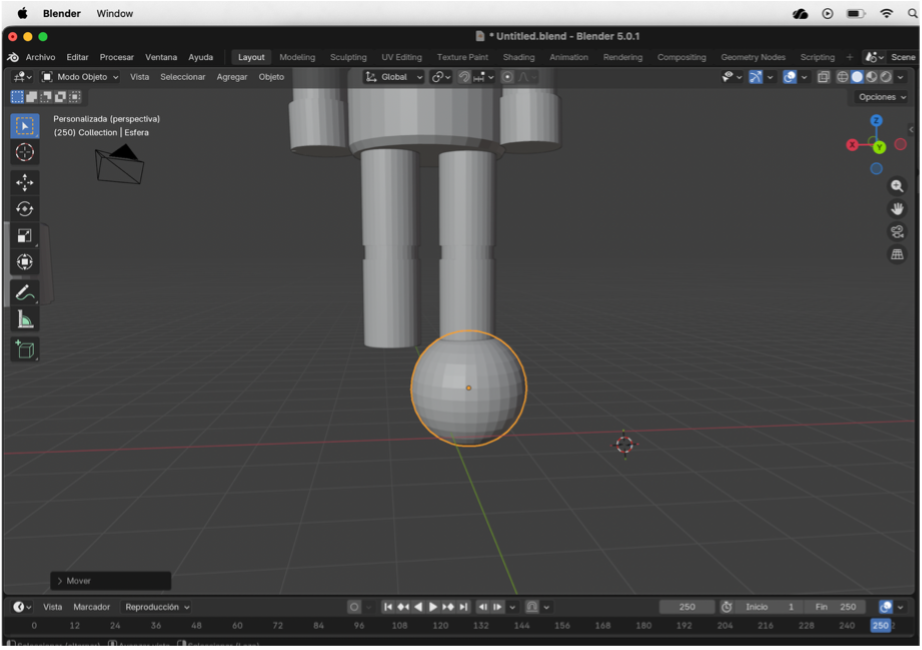Click the camera view icon

897,232
